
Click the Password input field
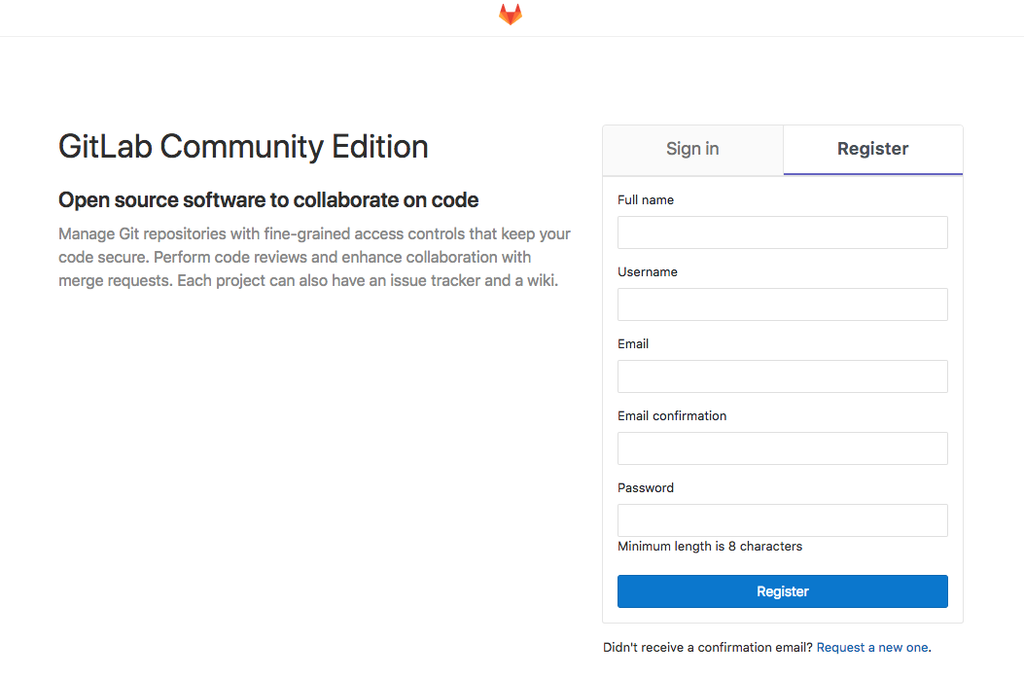(x=782, y=520)
